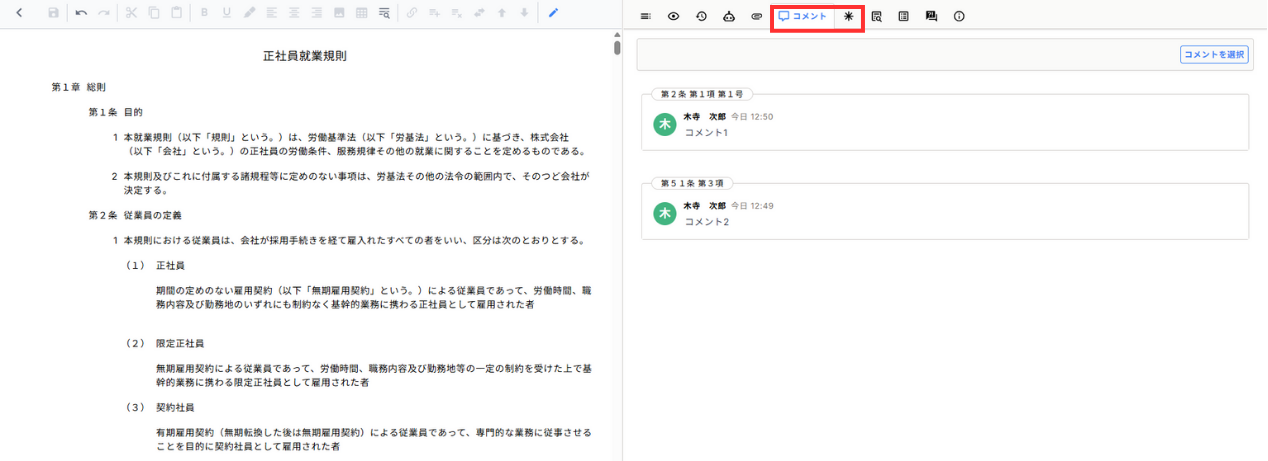Open the information circle icon
This screenshot has height=461, width=1268.
(959, 16)
